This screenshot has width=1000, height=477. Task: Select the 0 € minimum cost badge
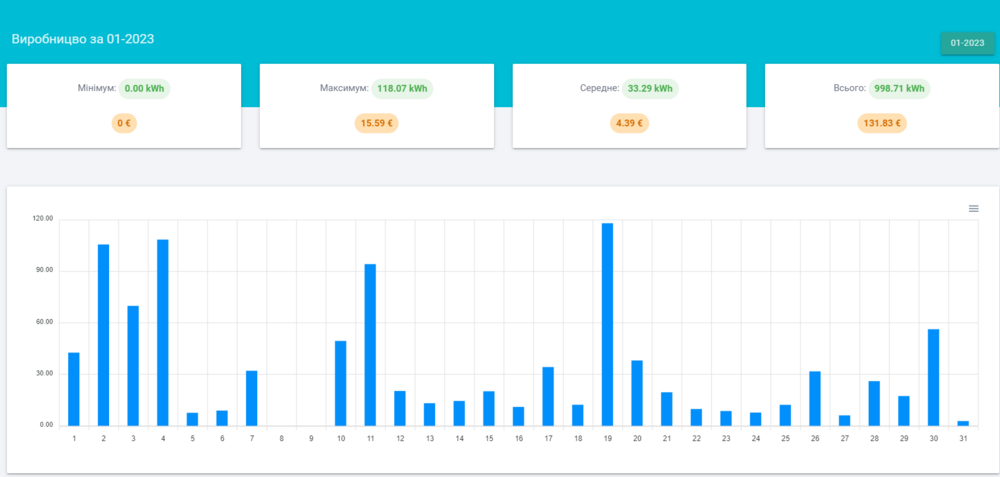124,123
